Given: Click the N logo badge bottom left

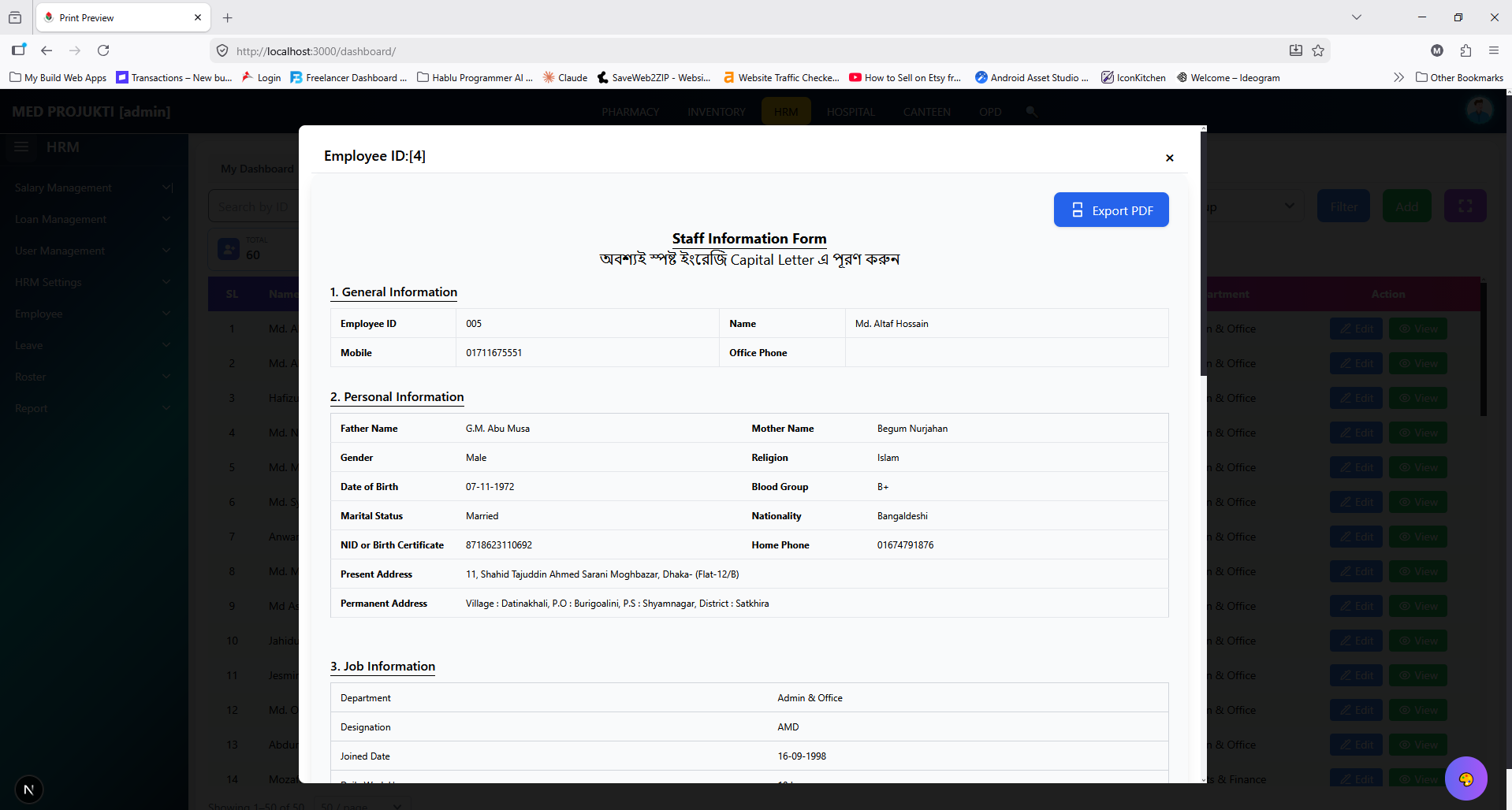Looking at the screenshot, I should (28, 790).
